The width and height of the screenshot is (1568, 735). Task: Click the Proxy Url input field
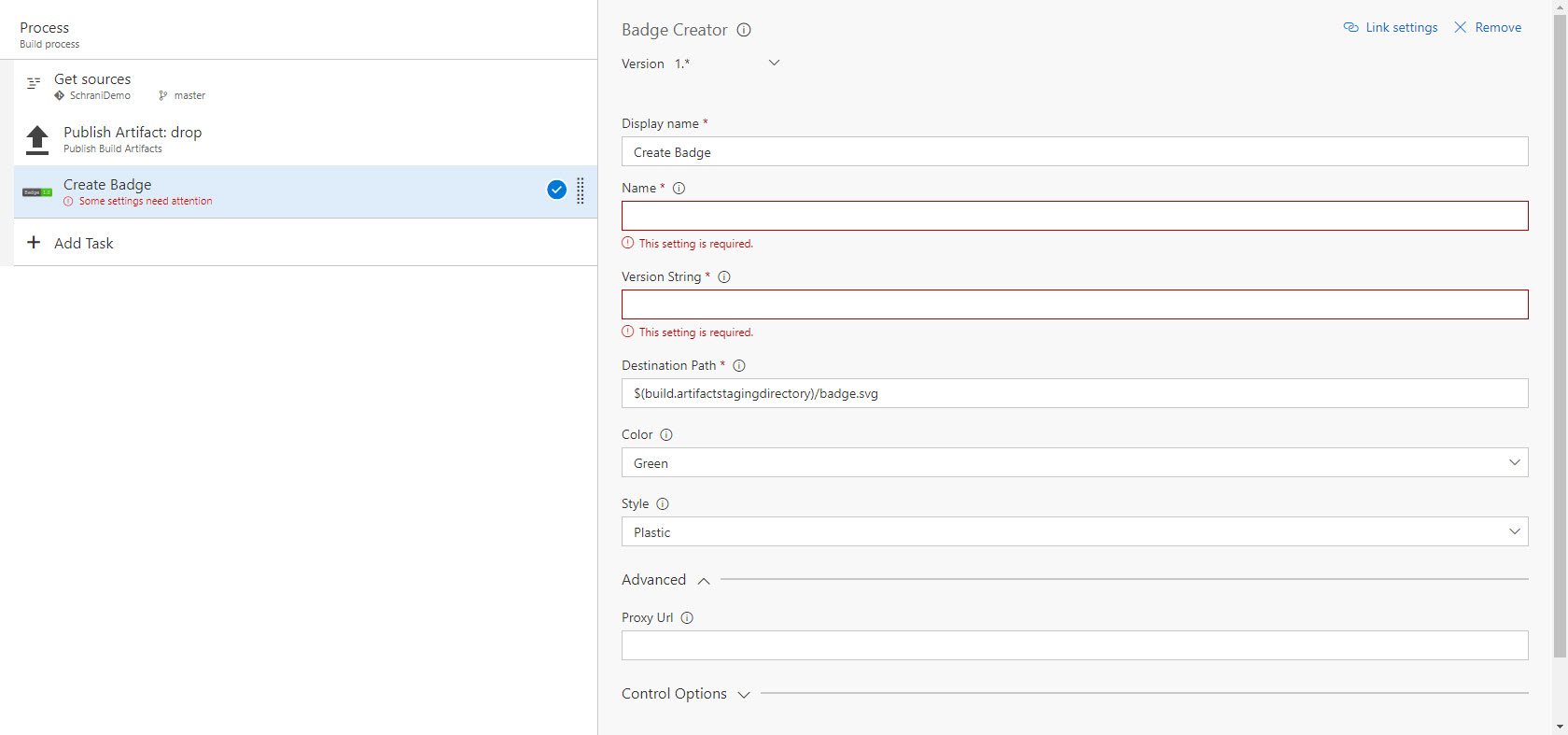1075,645
